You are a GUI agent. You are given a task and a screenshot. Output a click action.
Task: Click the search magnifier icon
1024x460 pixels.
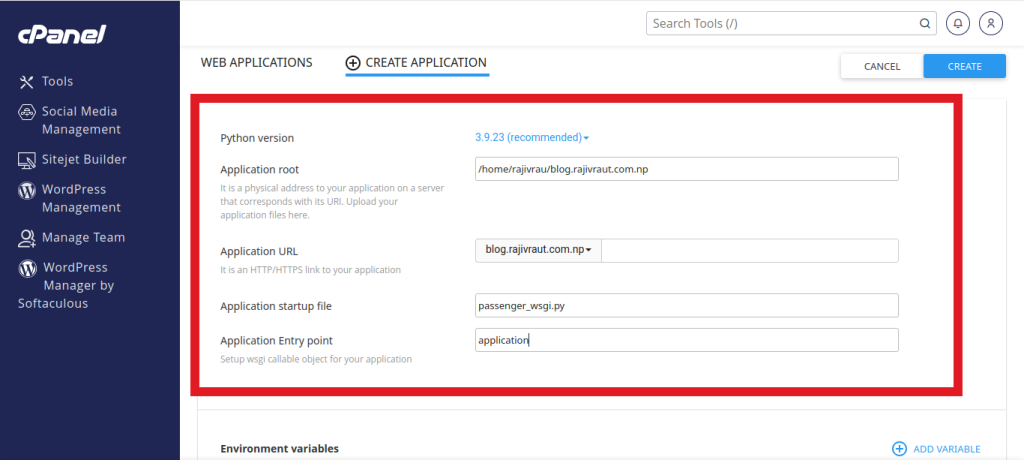(925, 24)
